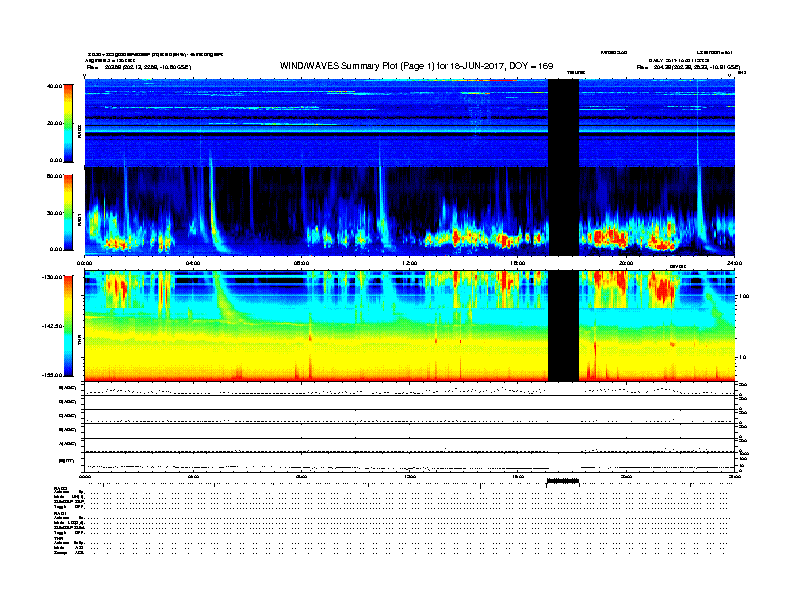Click the 20:00 tick label under RAD1 spectrogram
792x612 pixels.
coord(626,263)
